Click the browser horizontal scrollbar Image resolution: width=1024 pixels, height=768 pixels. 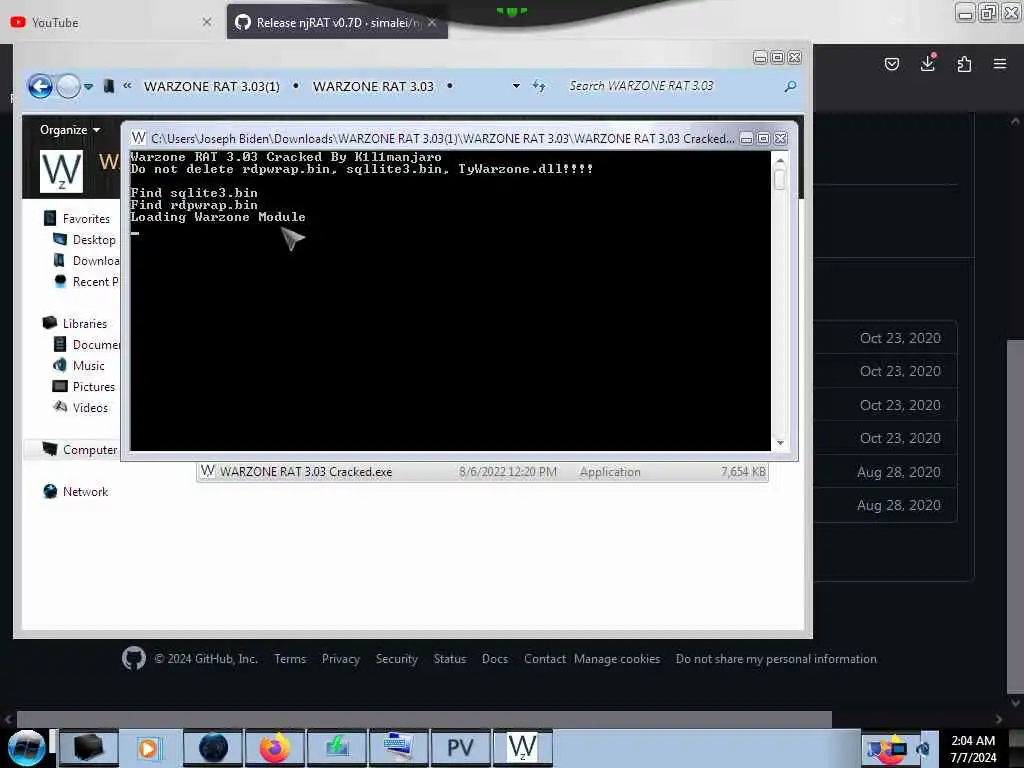point(424,718)
